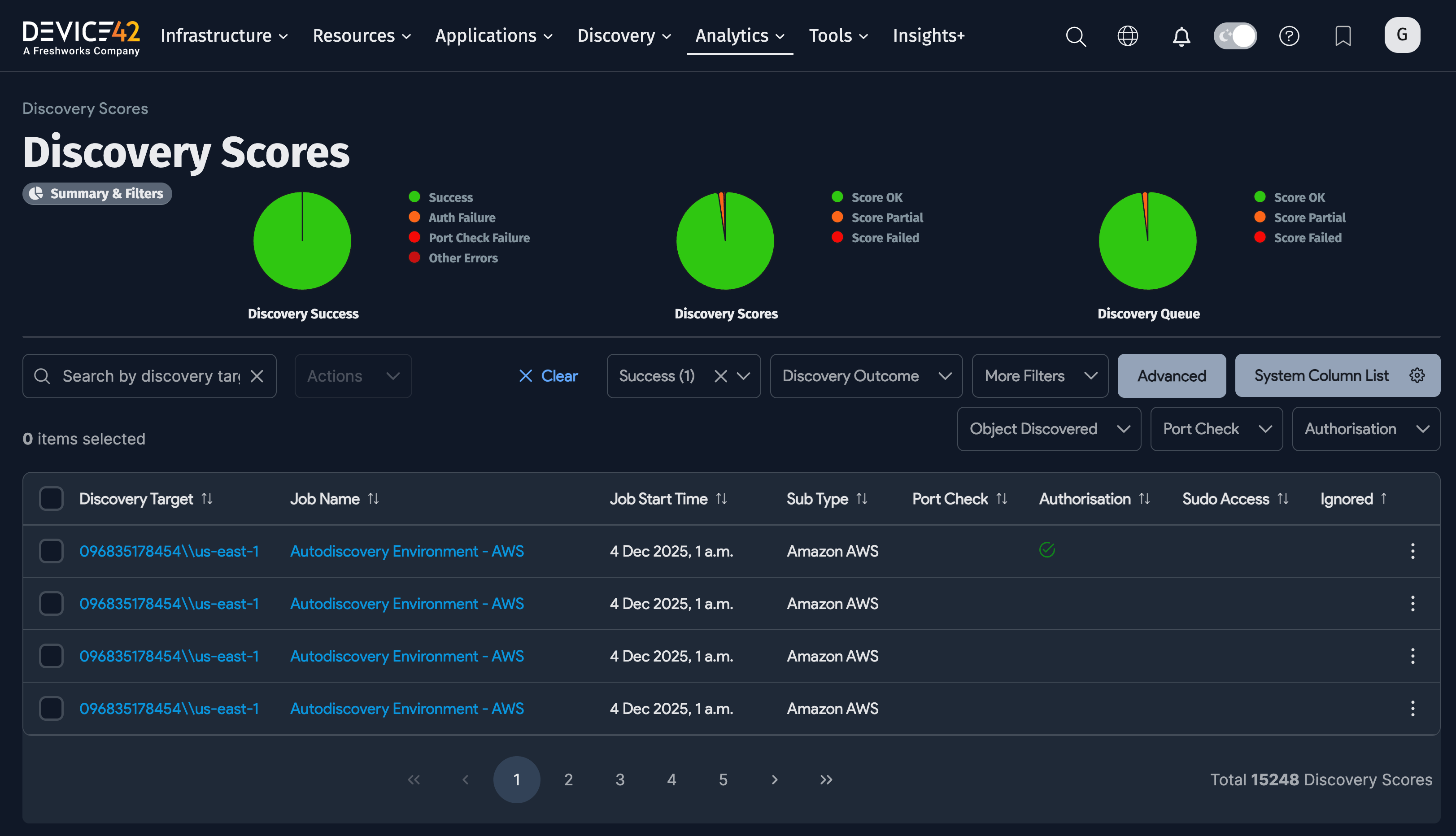Expand the Discovery Outcome dropdown

[x=866, y=376]
